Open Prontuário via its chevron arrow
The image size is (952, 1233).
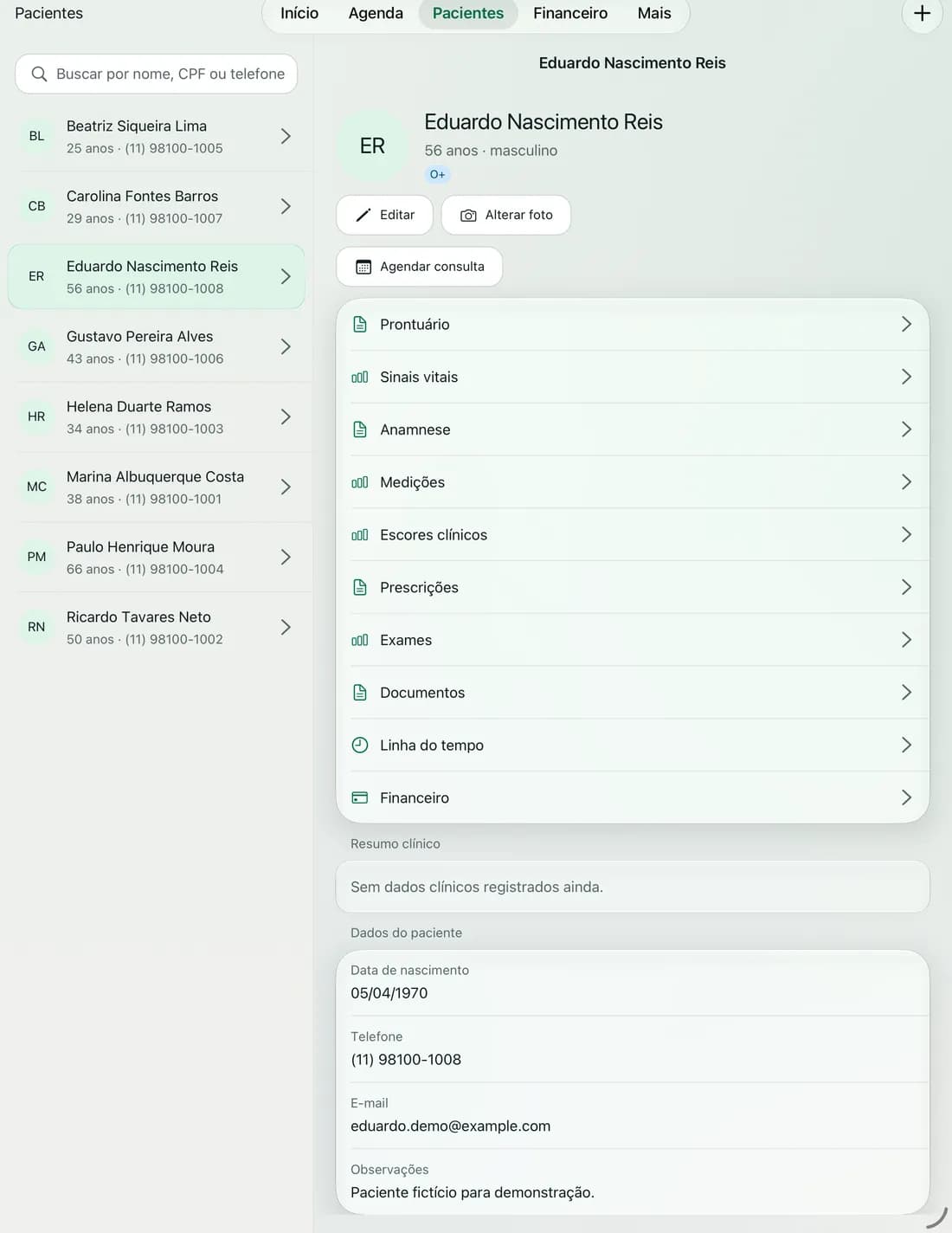click(x=906, y=324)
